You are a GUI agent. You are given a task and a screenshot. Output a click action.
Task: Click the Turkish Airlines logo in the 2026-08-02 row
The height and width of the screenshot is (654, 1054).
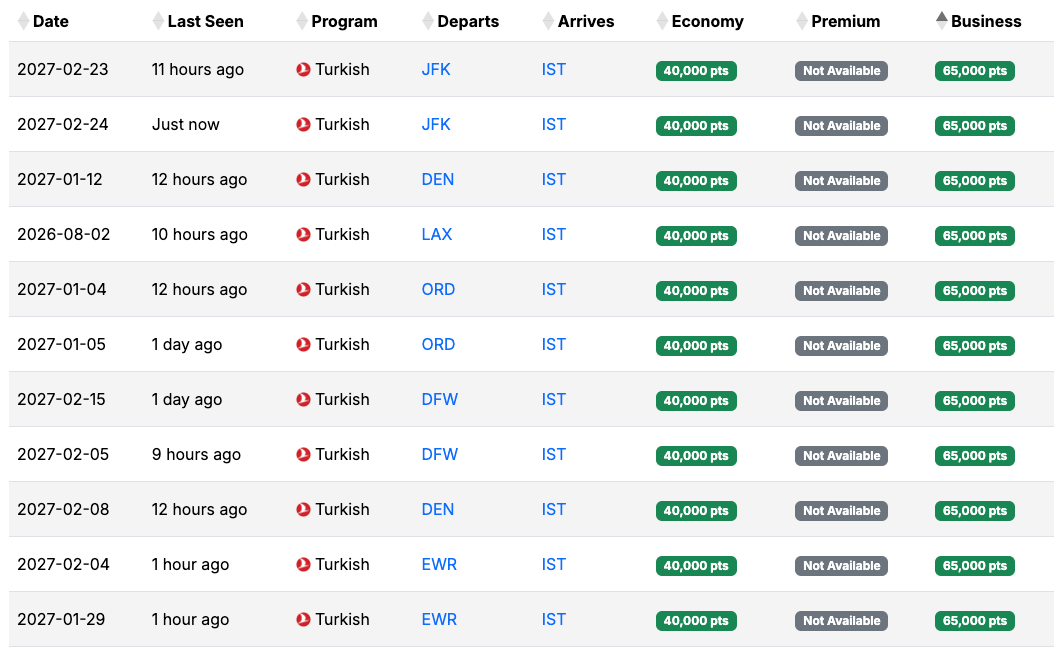(x=304, y=235)
